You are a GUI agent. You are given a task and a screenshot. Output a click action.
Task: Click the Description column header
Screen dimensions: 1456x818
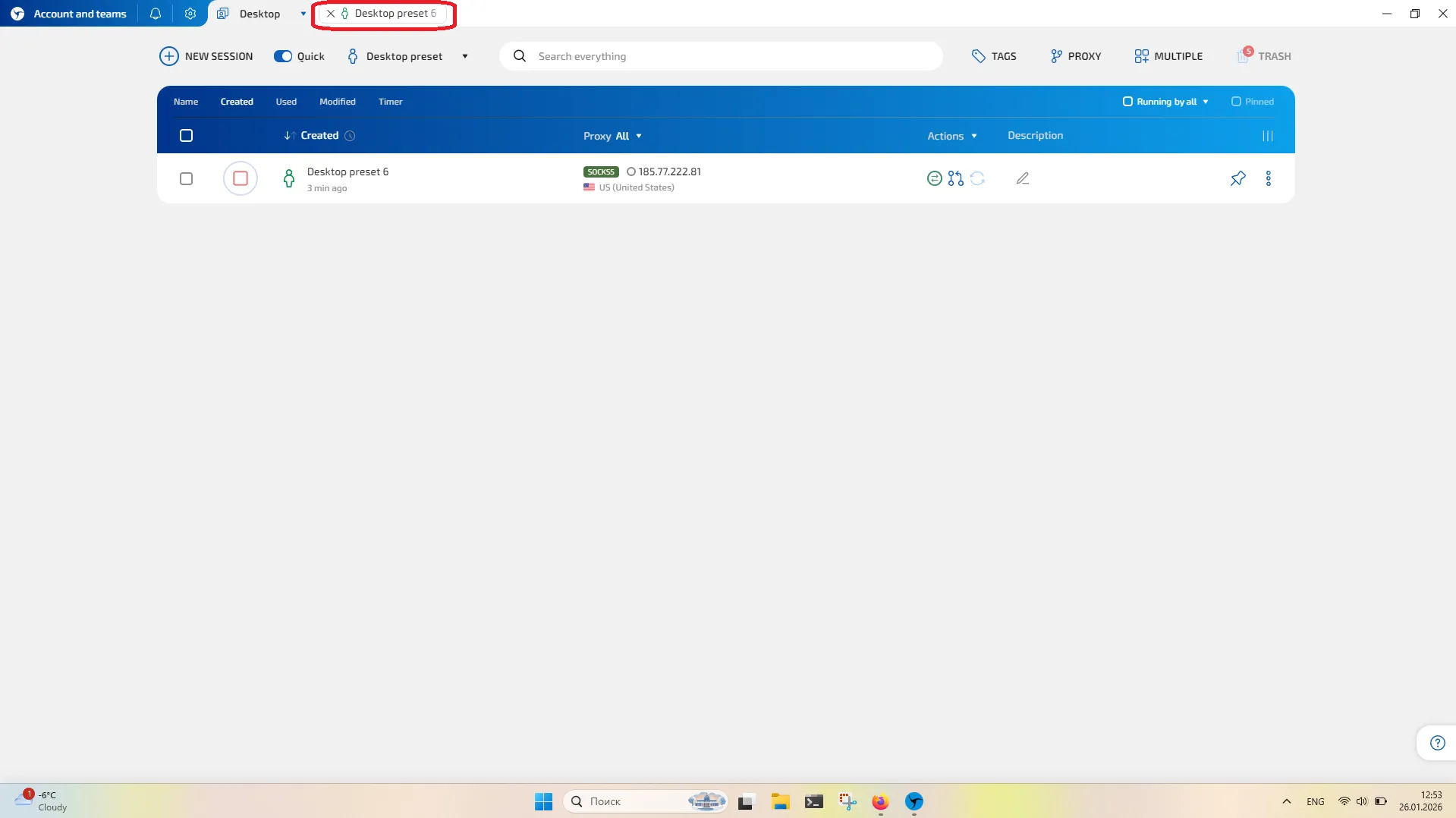(x=1036, y=135)
